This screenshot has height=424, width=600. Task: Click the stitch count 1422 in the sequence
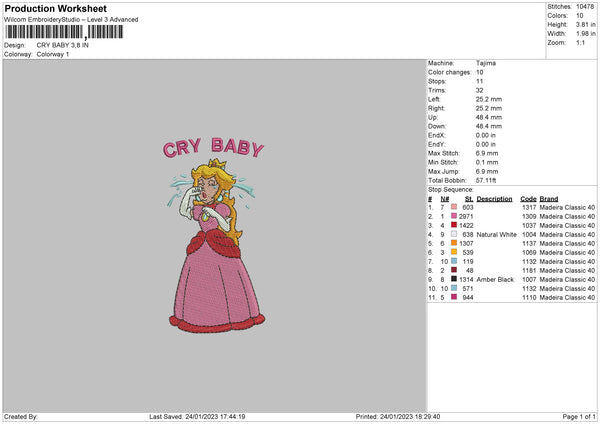[466, 225]
